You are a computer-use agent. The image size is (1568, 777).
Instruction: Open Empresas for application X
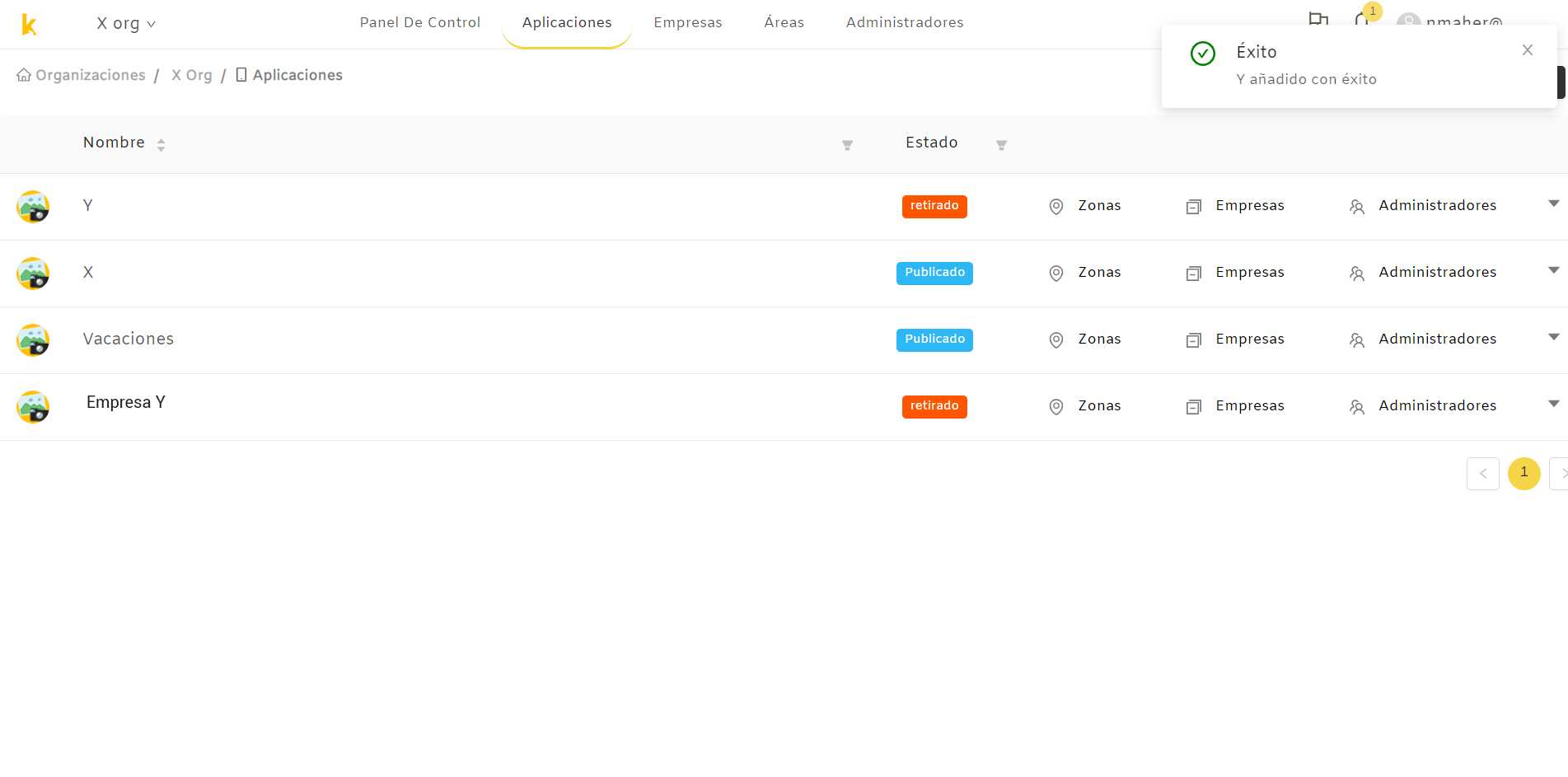[x=1250, y=272]
